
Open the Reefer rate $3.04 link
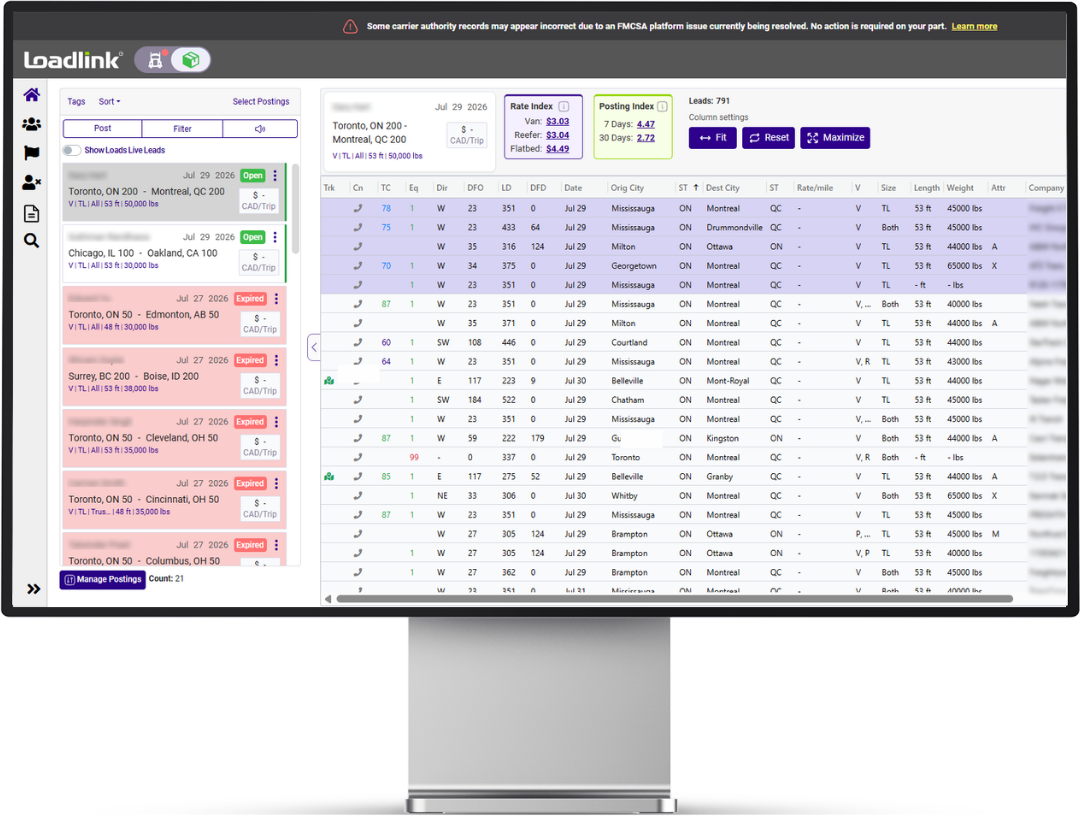pyautogui.click(x=557, y=135)
